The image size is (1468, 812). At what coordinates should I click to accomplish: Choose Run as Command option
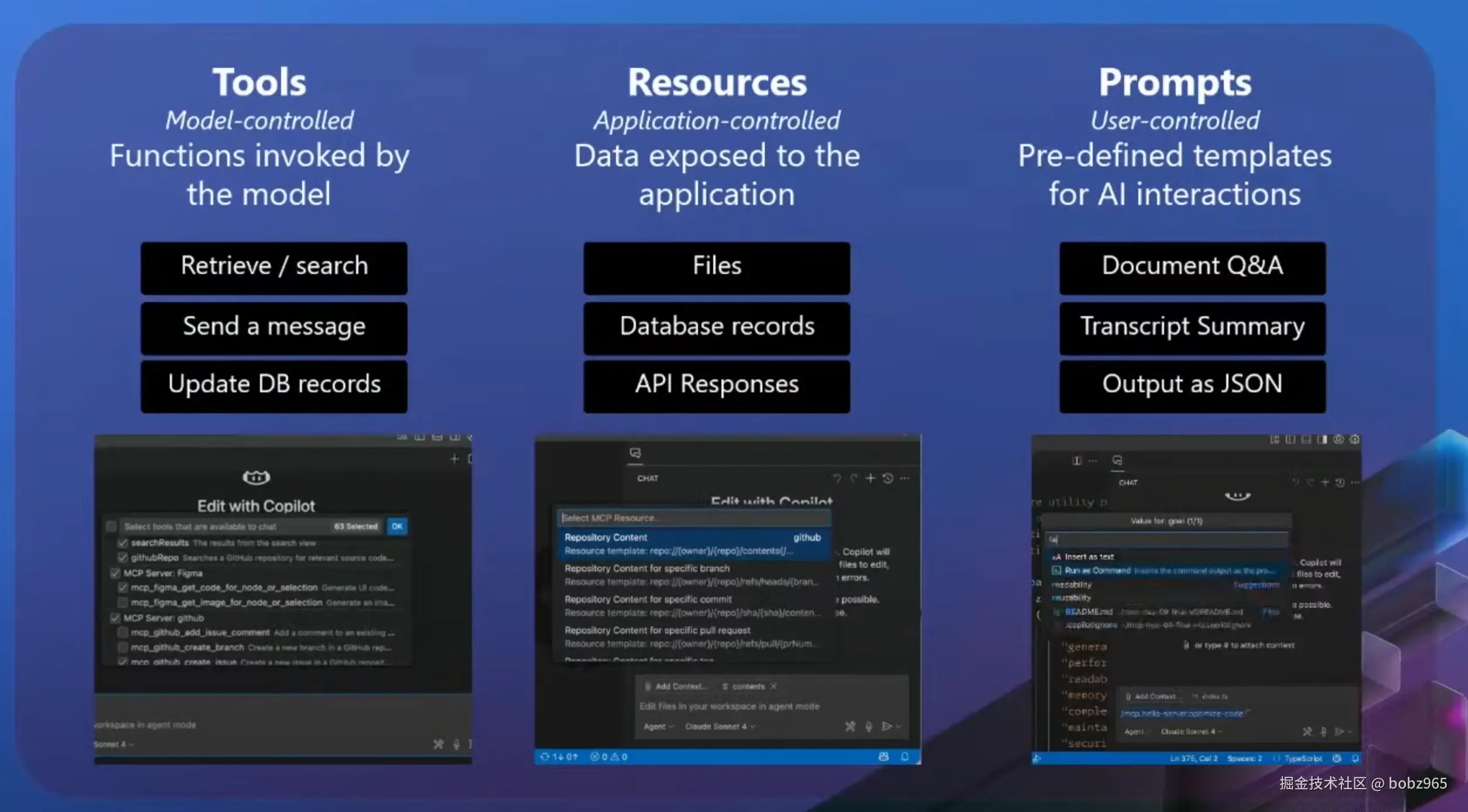(x=1165, y=570)
